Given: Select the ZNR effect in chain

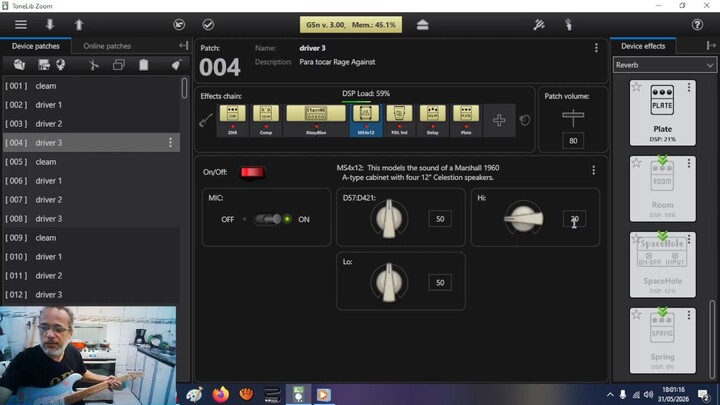Looking at the screenshot, I should click(232, 120).
